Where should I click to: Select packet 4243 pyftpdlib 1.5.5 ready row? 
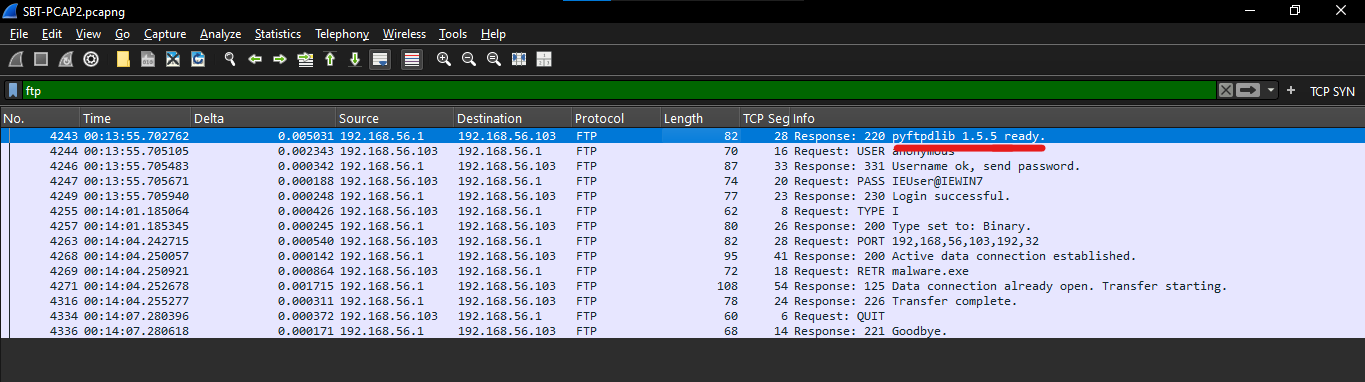[682, 135]
